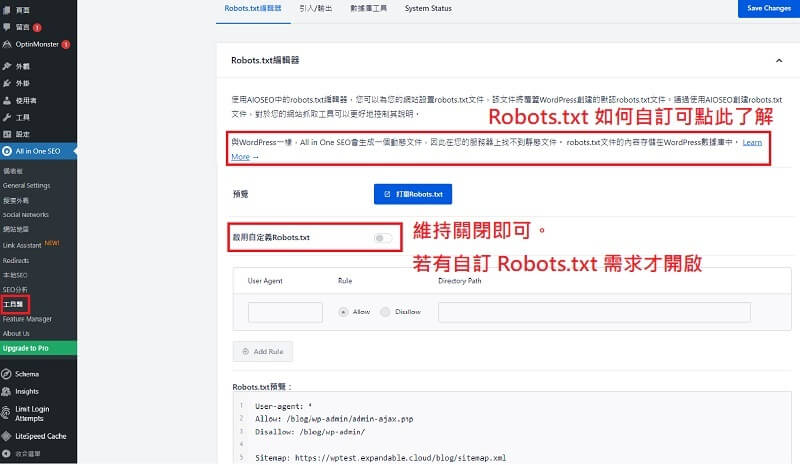Viewport: 800px width, 465px height.
Task: Open OptinMonster icon in sidebar
Action: coord(7,44)
